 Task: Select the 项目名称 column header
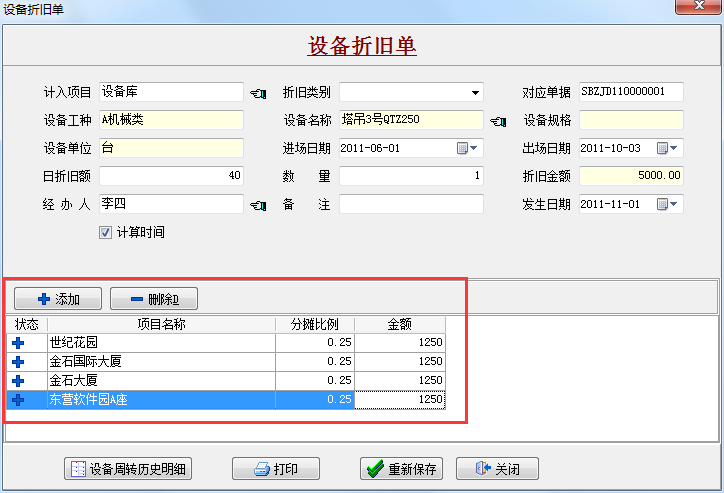[x=160, y=324]
